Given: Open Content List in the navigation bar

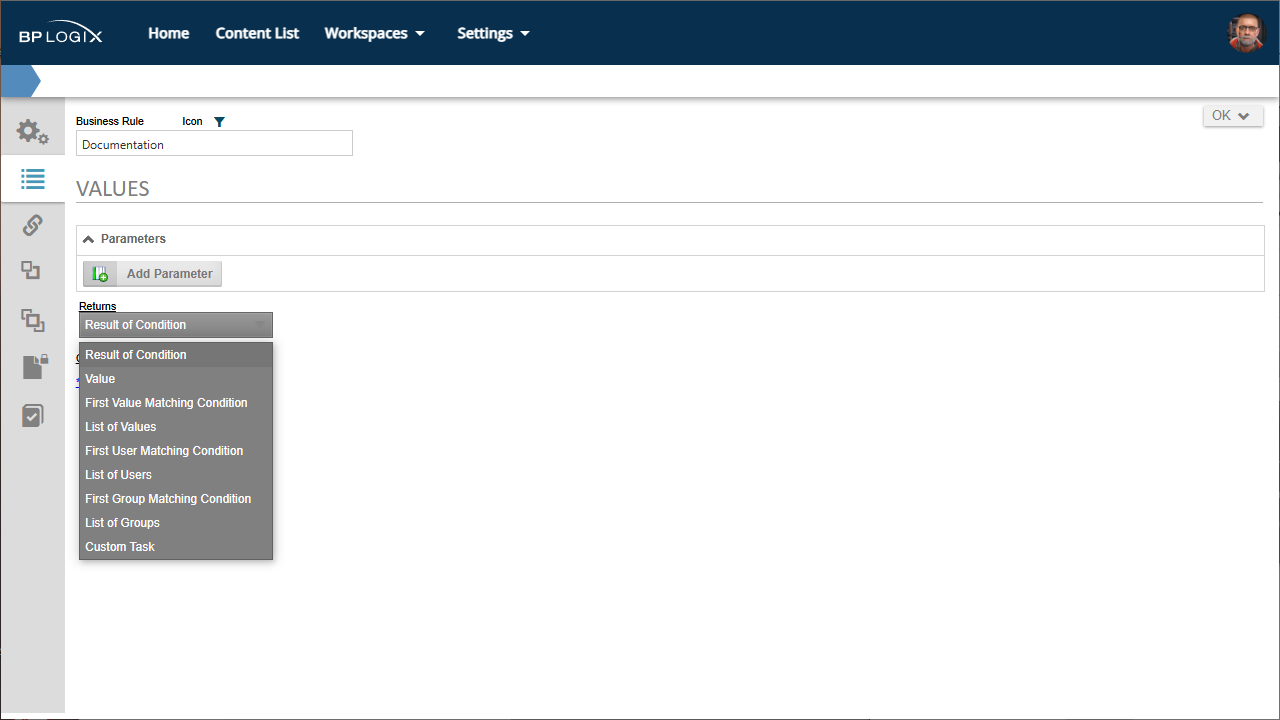Looking at the screenshot, I should click(x=257, y=33).
